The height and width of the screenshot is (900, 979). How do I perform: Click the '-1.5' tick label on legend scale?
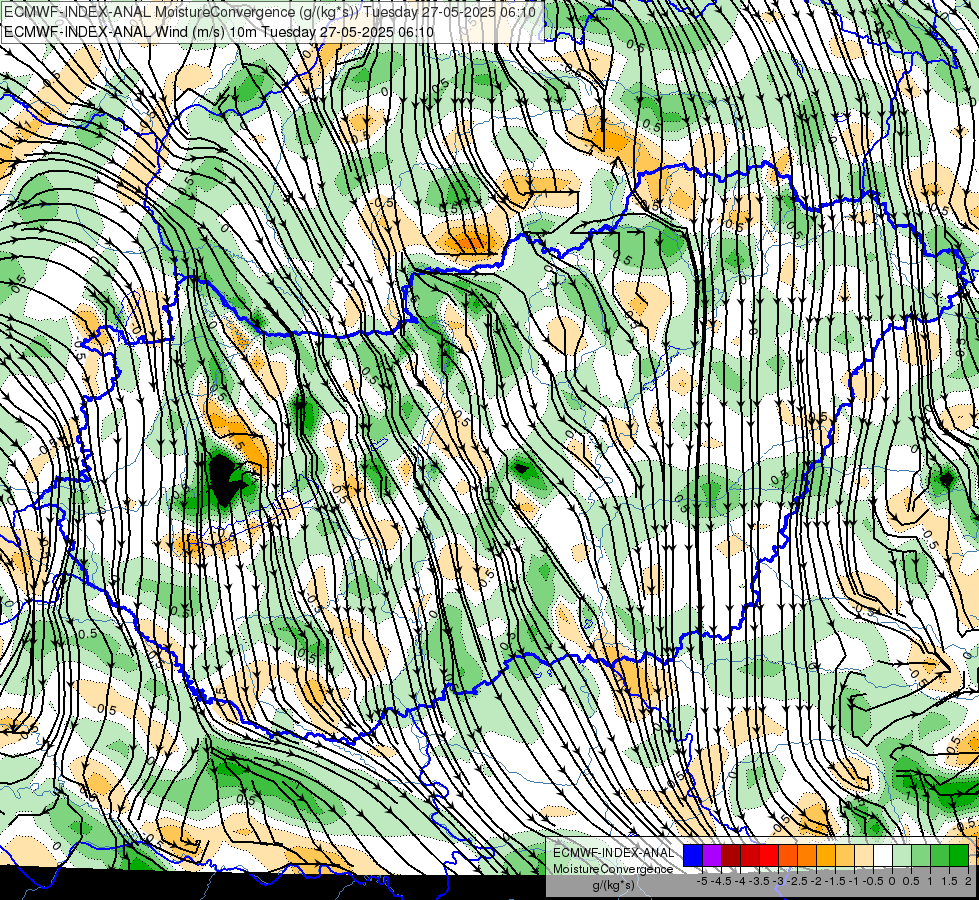coord(835,881)
